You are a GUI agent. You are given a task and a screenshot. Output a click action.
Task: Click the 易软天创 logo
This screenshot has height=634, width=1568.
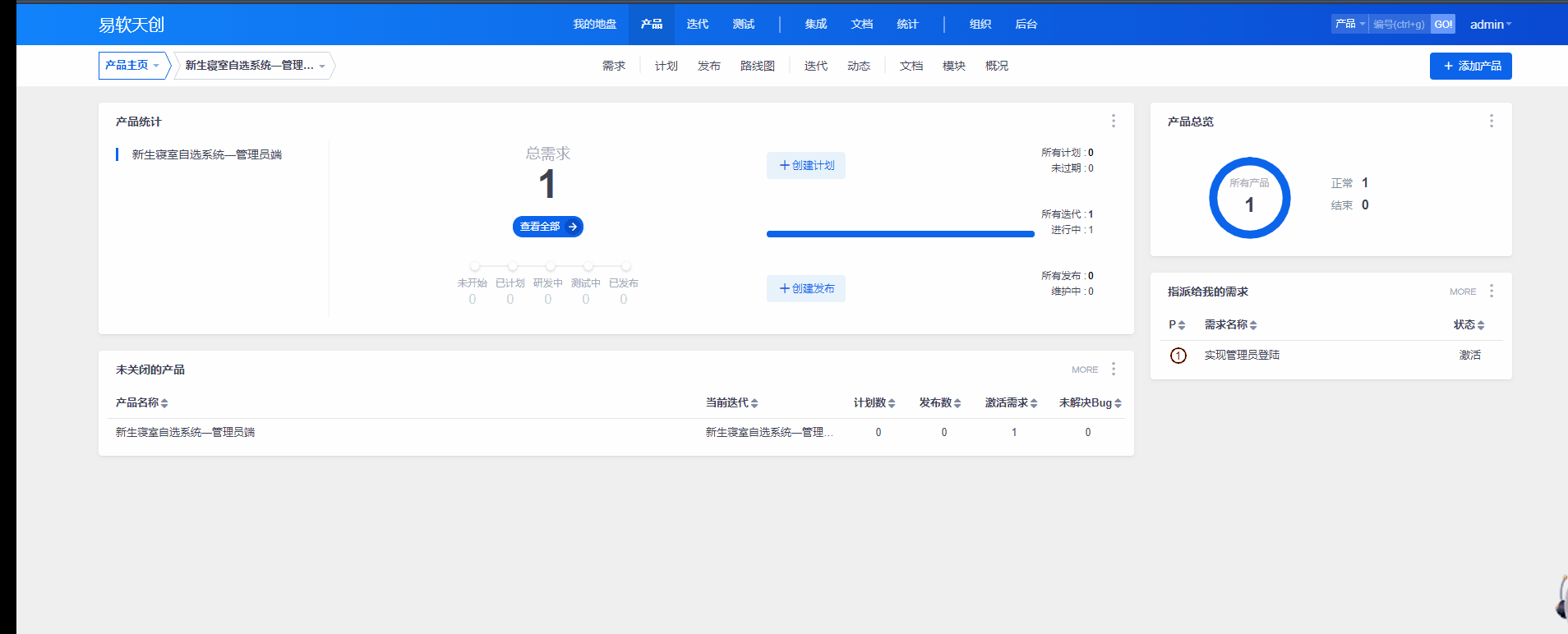tap(131, 25)
